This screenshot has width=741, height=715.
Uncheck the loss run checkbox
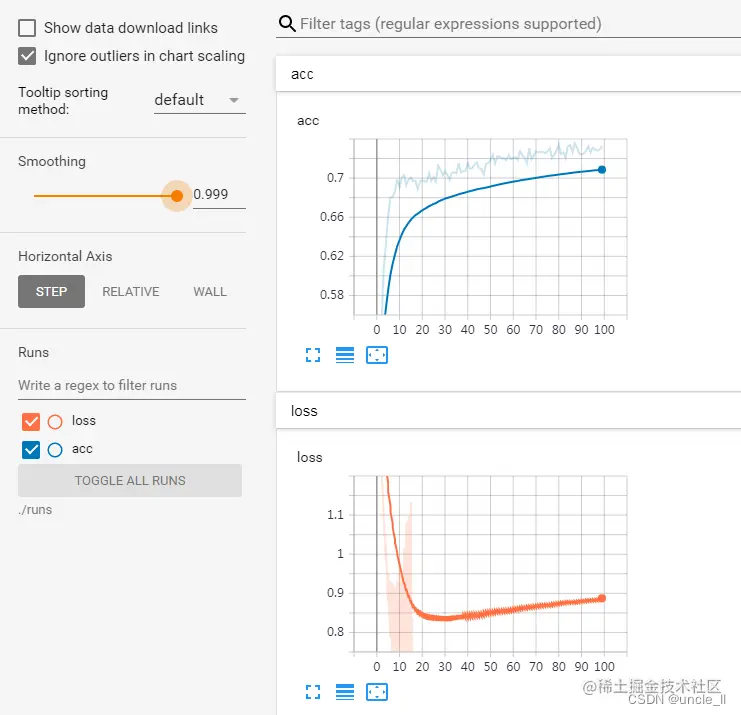(x=31, y=422)
